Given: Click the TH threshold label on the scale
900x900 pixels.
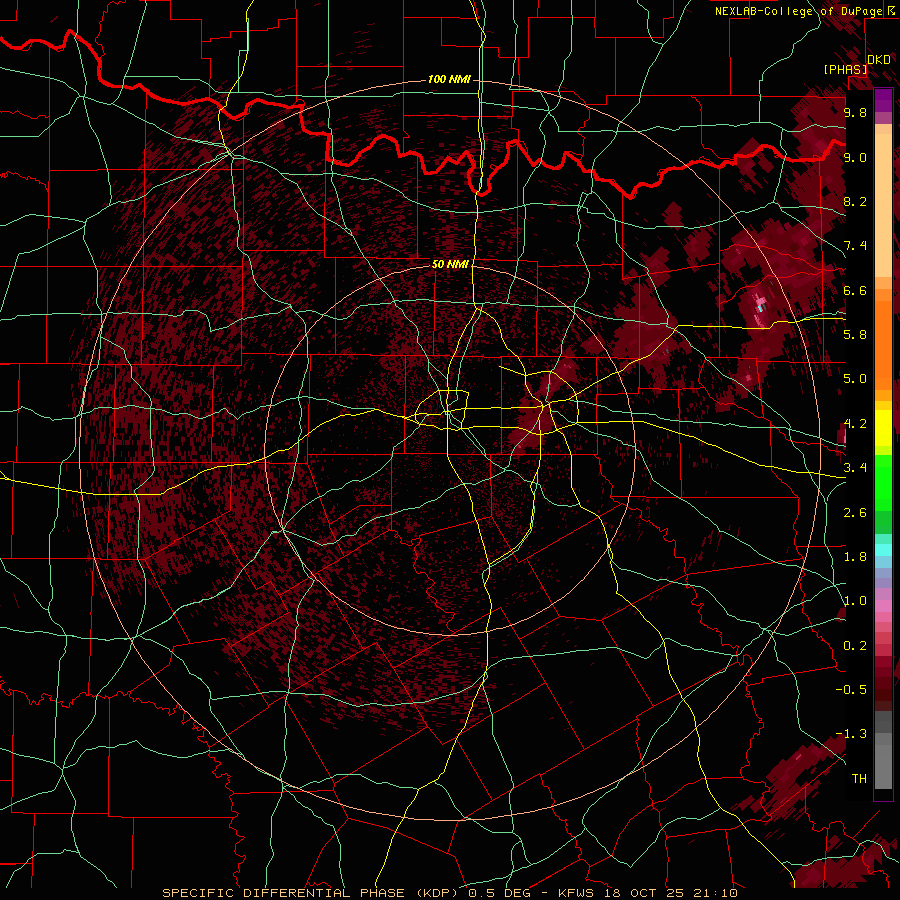Looking at the screenshot, I should (859, 779).
